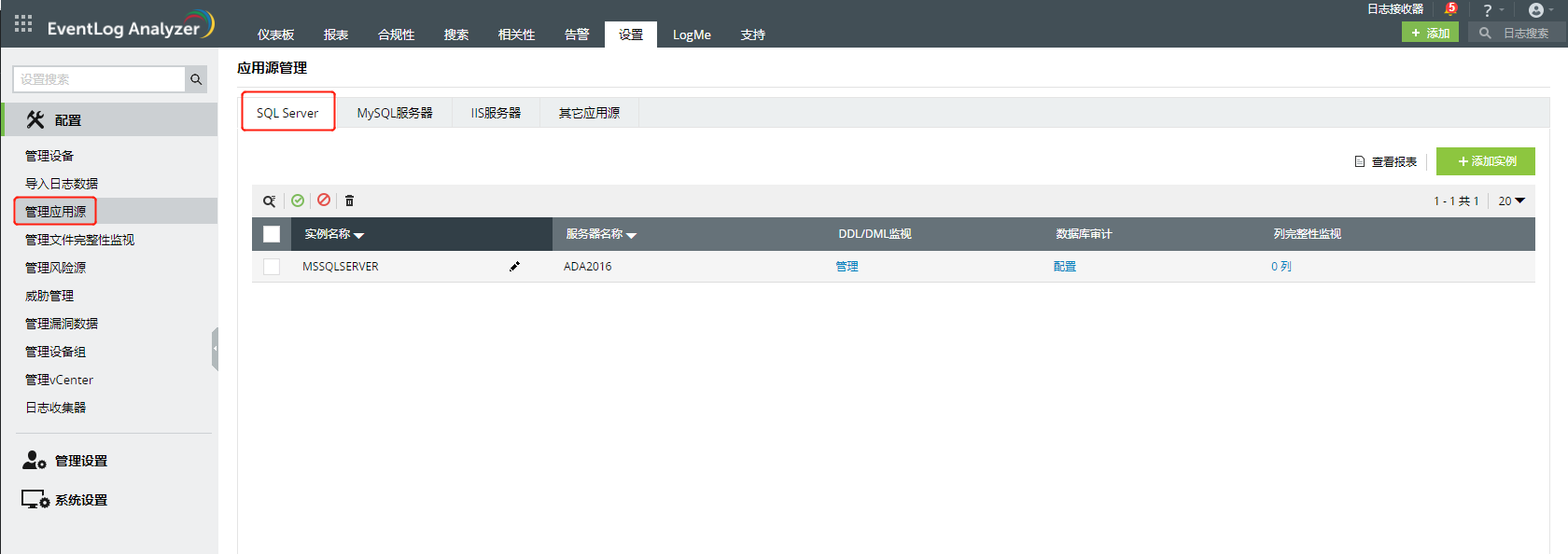Click the EventLog Analyzer logo

tap(131, 25)
